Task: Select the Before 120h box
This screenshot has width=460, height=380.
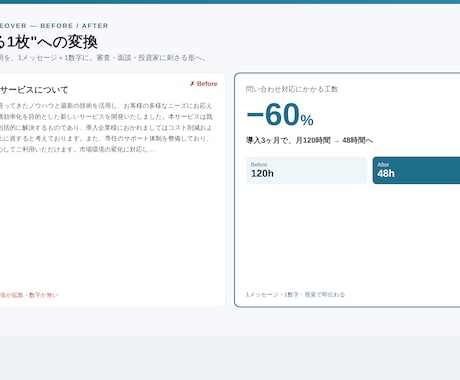Action: tap(306, 170)
